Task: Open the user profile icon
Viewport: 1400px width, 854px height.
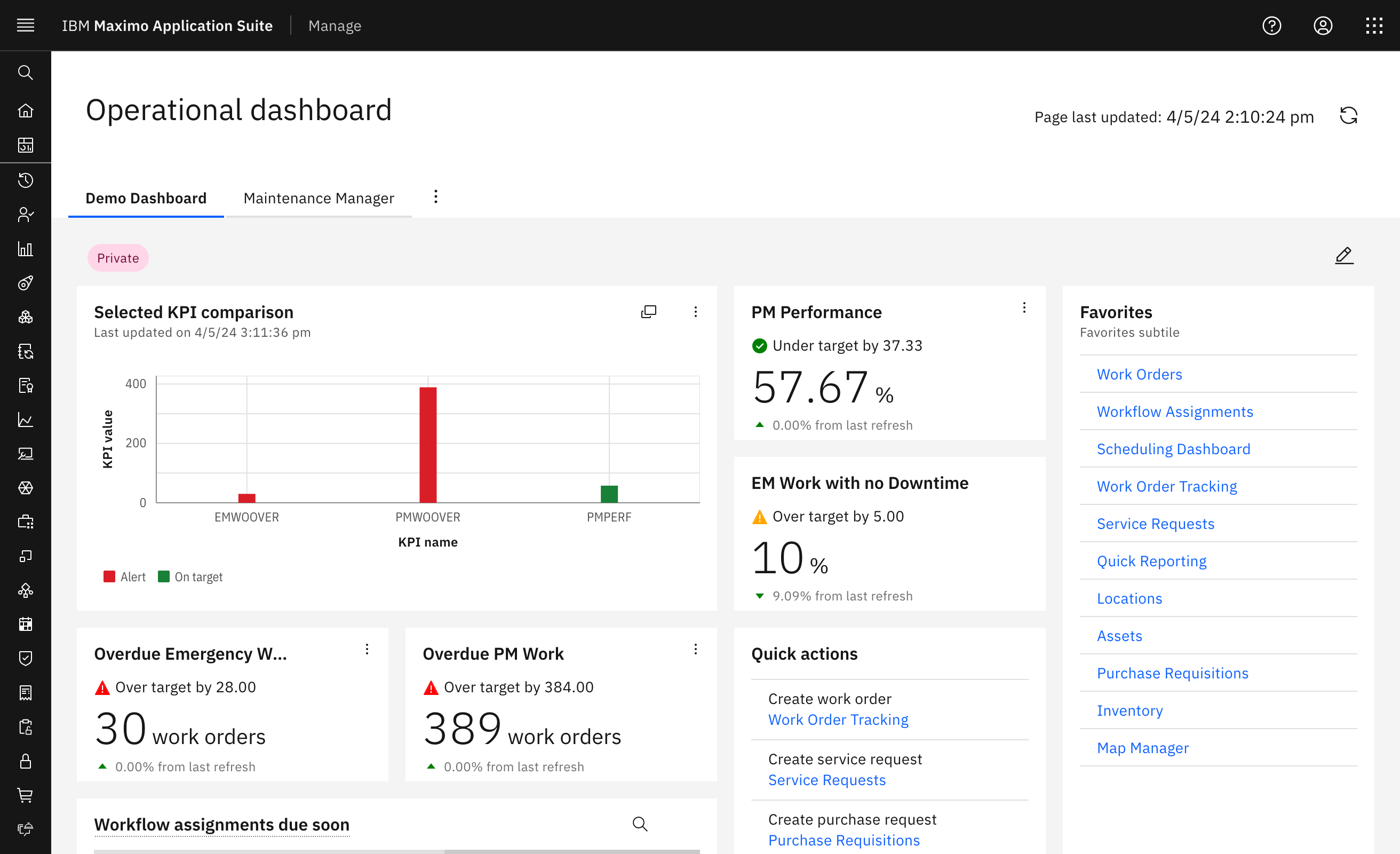Action: click(x=1323, y=26)
